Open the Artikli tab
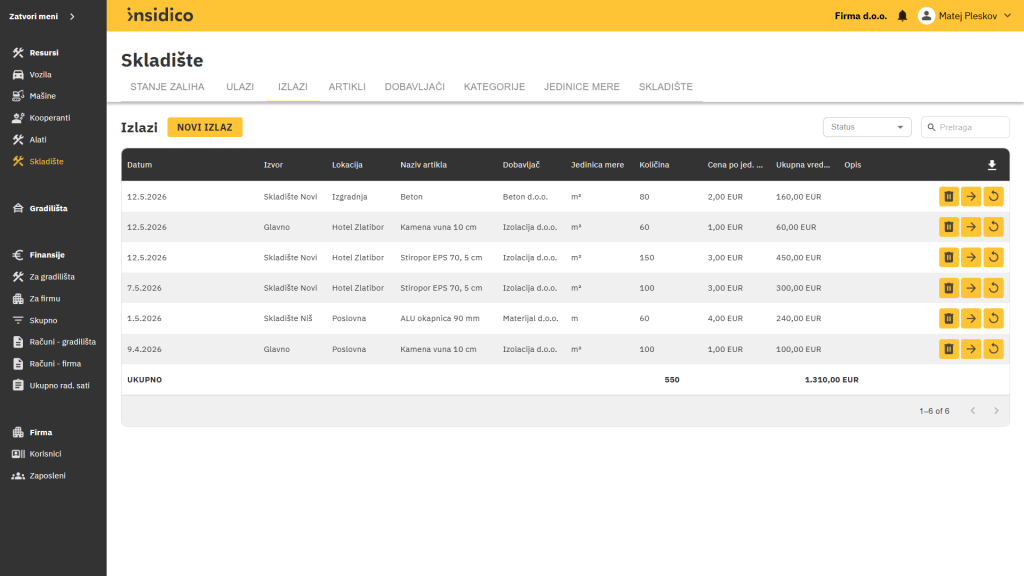Screen dimensions: 1024x576 coord(347,87)
